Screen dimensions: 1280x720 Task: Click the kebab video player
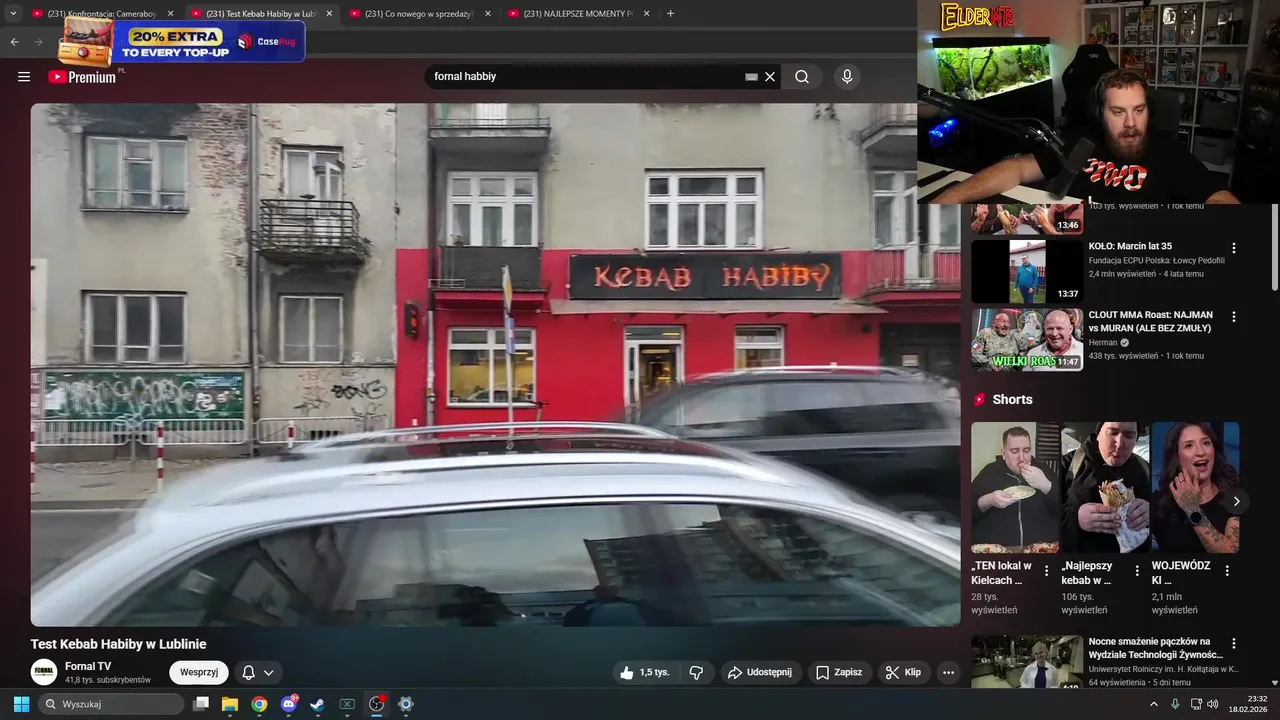(x=495, y=365)
